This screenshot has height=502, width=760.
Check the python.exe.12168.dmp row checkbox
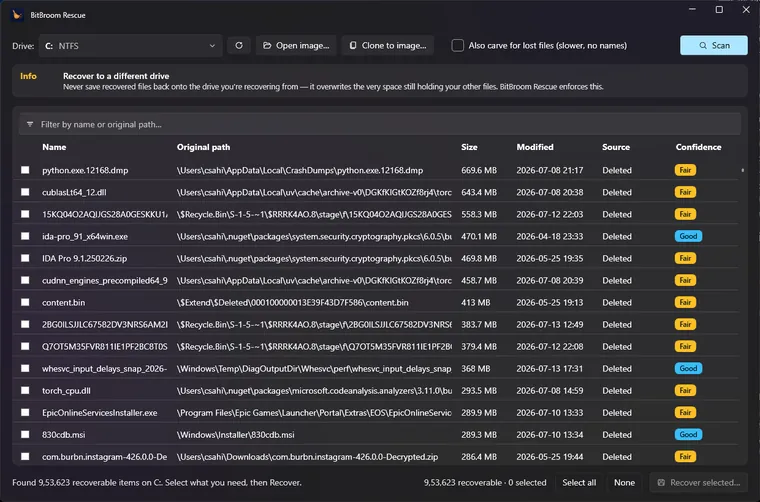pos(25,170)
